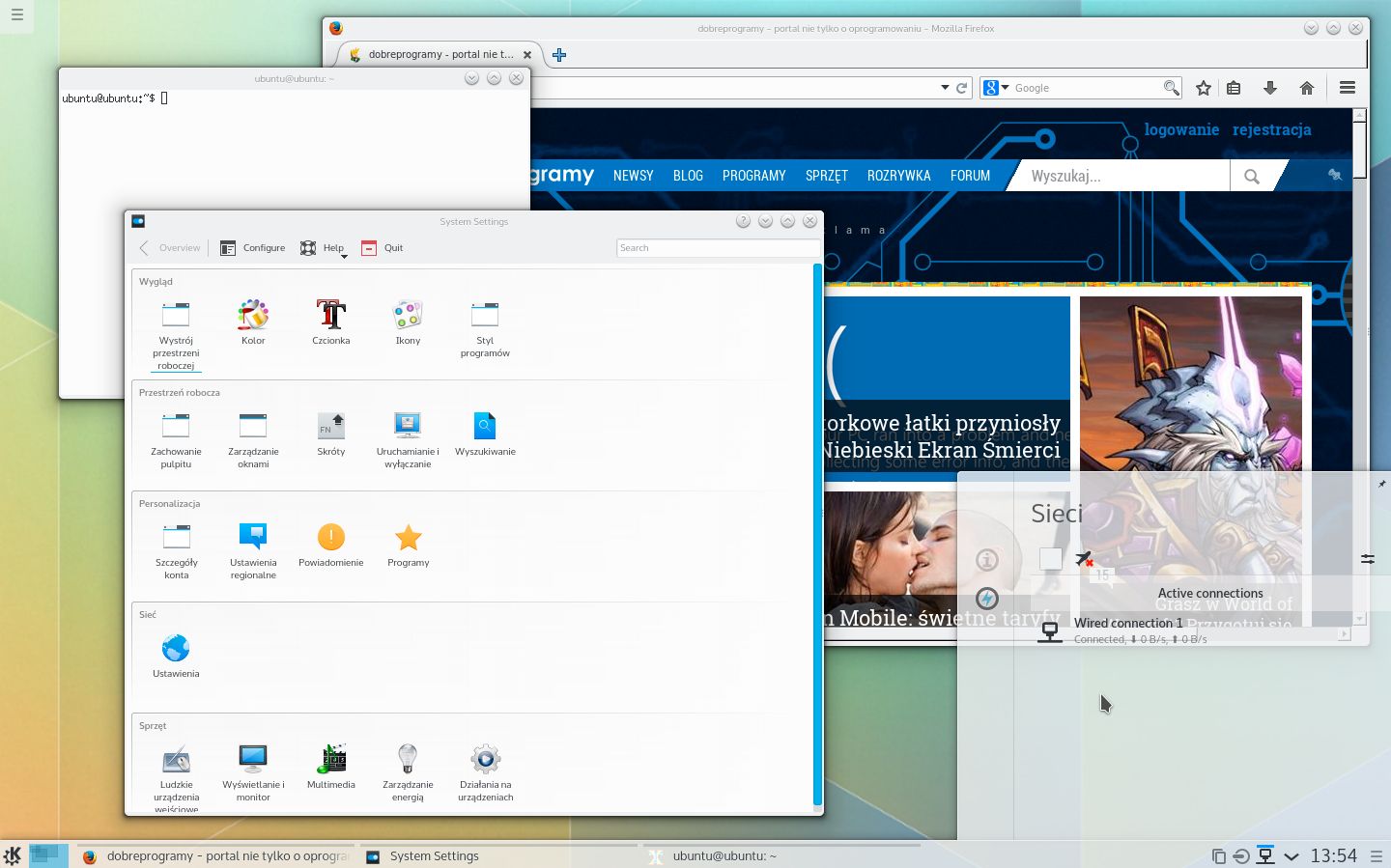This screenshot has width=1391, height=868.
Task: Pin the Sieci network popup open
Action: (1380, 484)
